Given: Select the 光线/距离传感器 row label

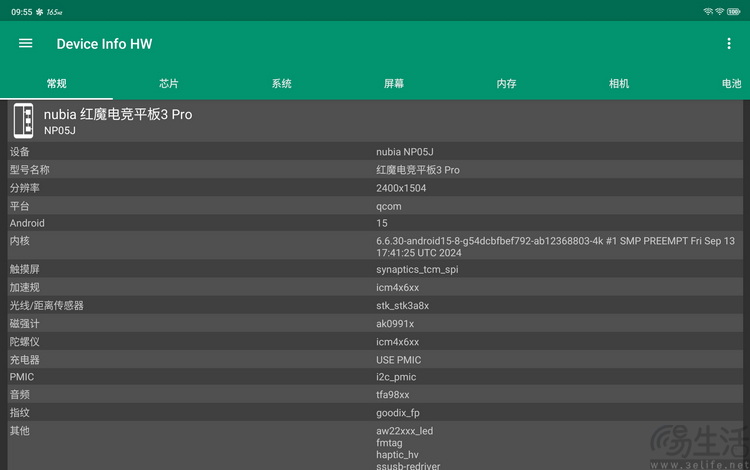Looking at the screenshot, I should point(46,306).
